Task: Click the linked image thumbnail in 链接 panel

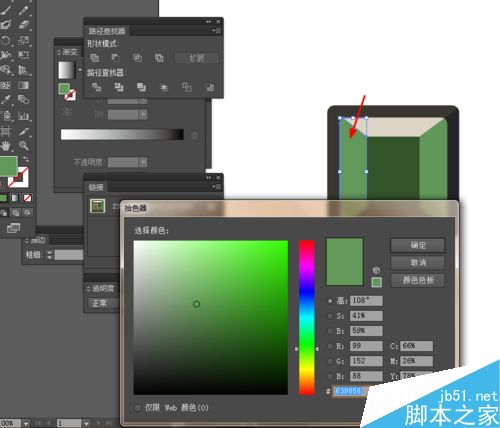Action: click(x=98, y=206)
